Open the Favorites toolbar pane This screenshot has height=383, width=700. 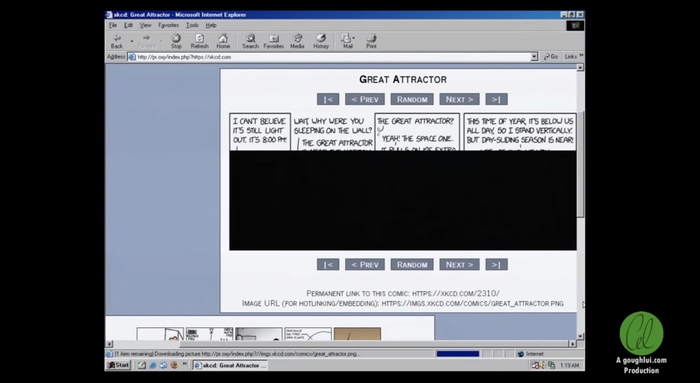pos(274,41)
